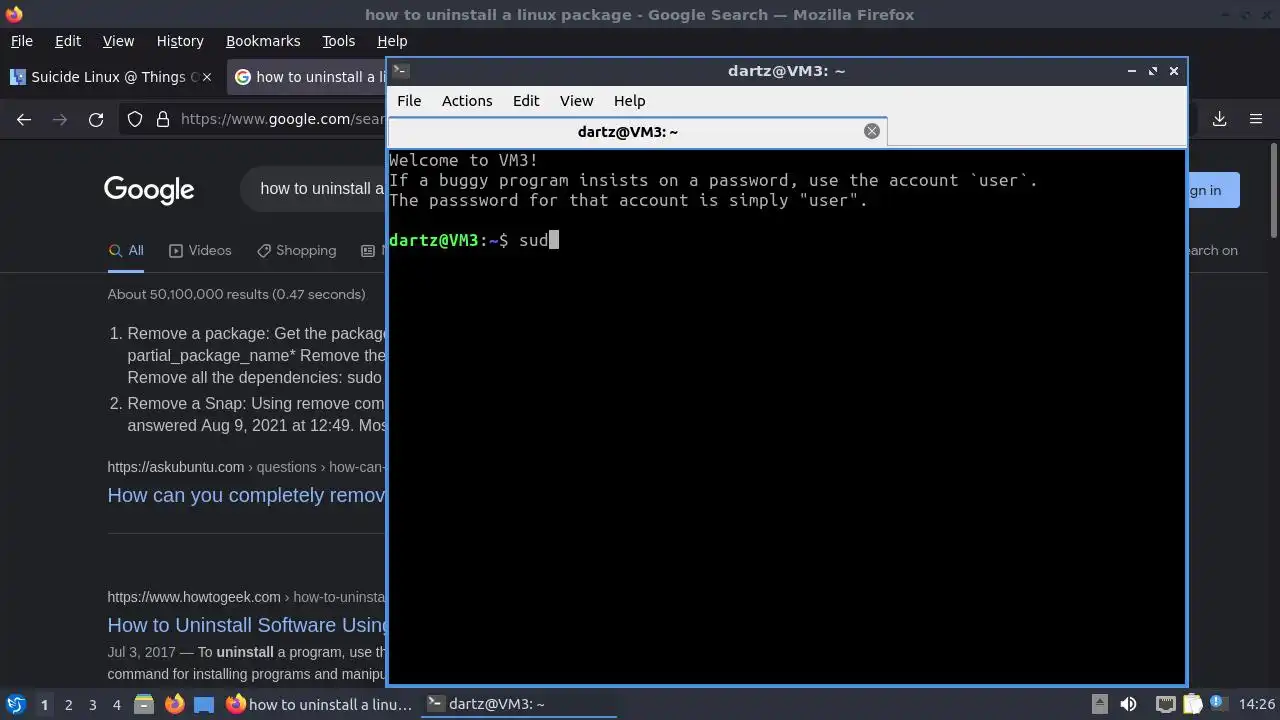Screen dimensions: 1280x720
Task: Reload the Google search page
Action: (x=96, y=119)
